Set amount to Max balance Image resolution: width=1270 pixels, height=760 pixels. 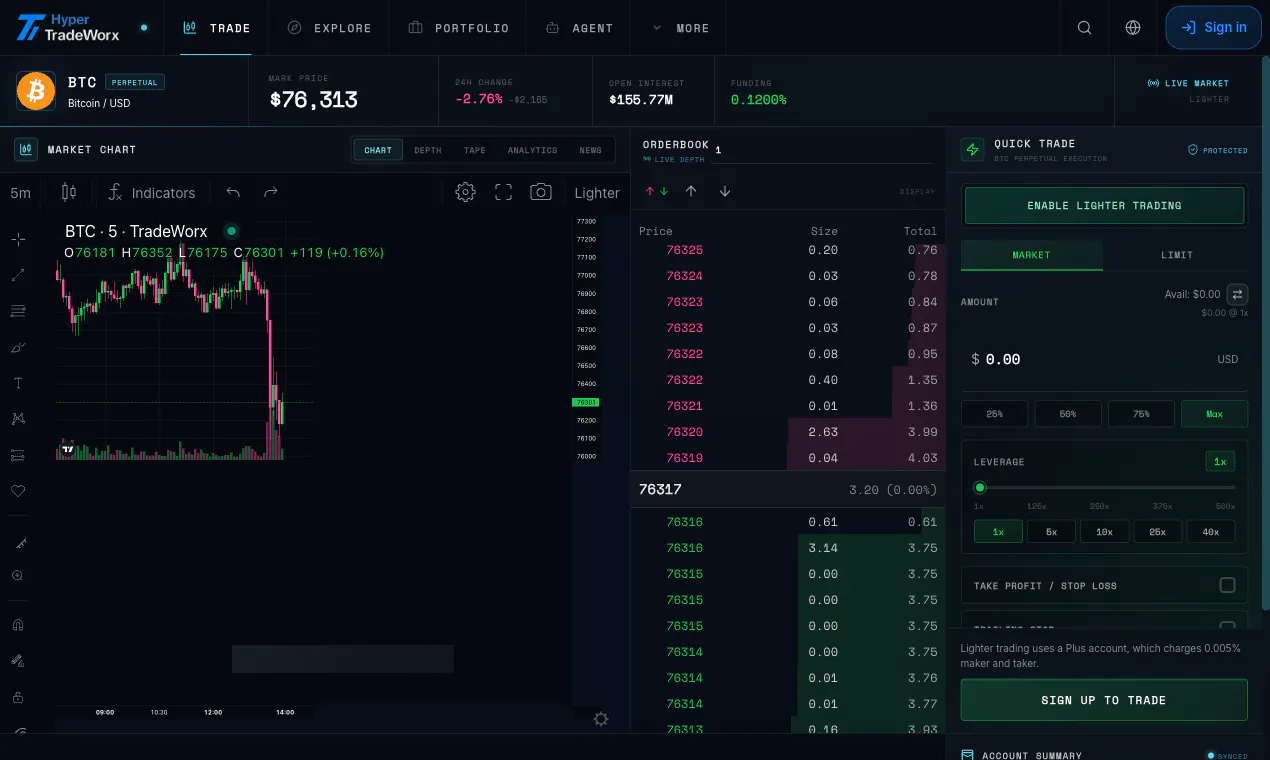[1214, 413]
